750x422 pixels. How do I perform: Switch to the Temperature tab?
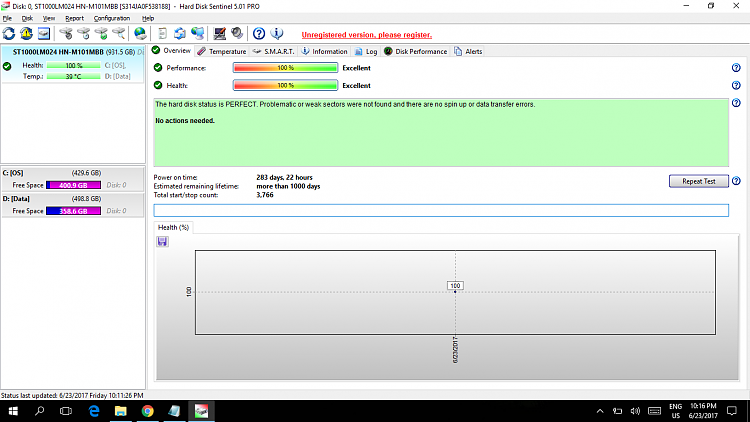[x=222, y=51]
